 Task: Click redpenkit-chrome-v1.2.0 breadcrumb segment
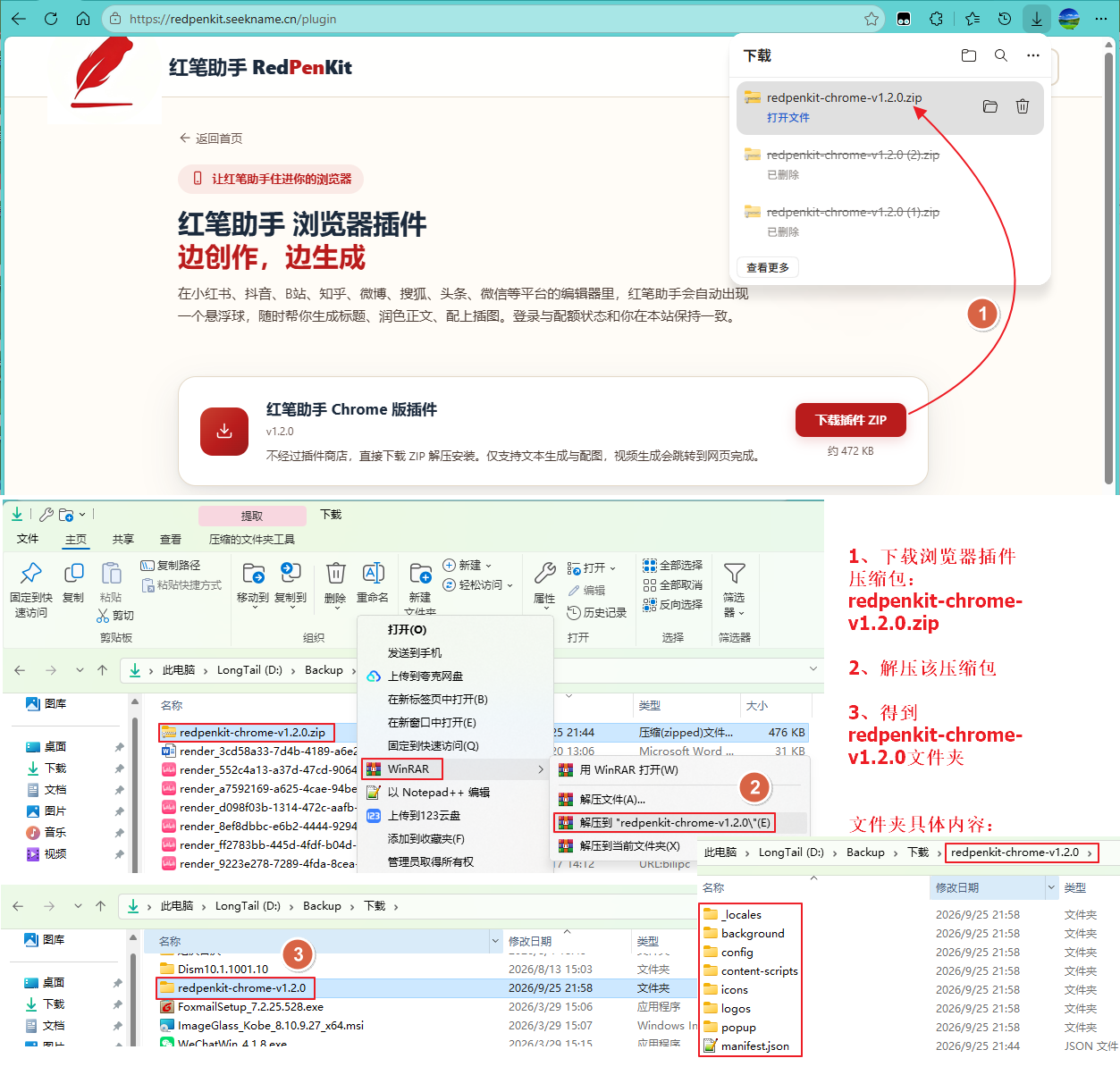pos(1015,852)
